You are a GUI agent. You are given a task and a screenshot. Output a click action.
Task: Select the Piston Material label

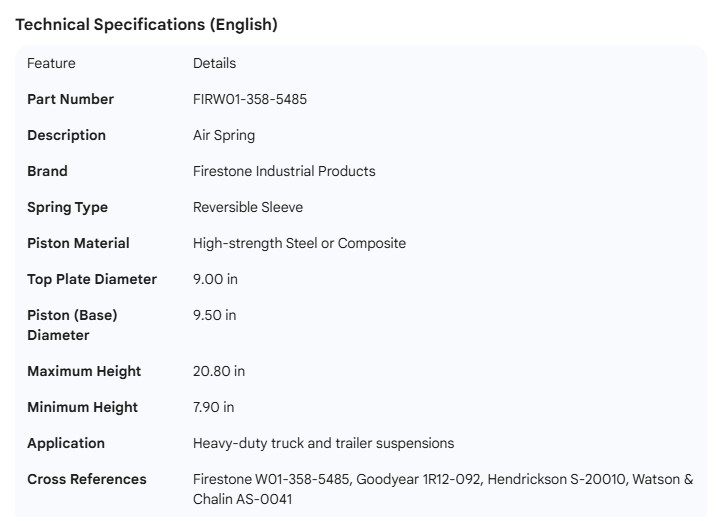(x=78, y=243)
